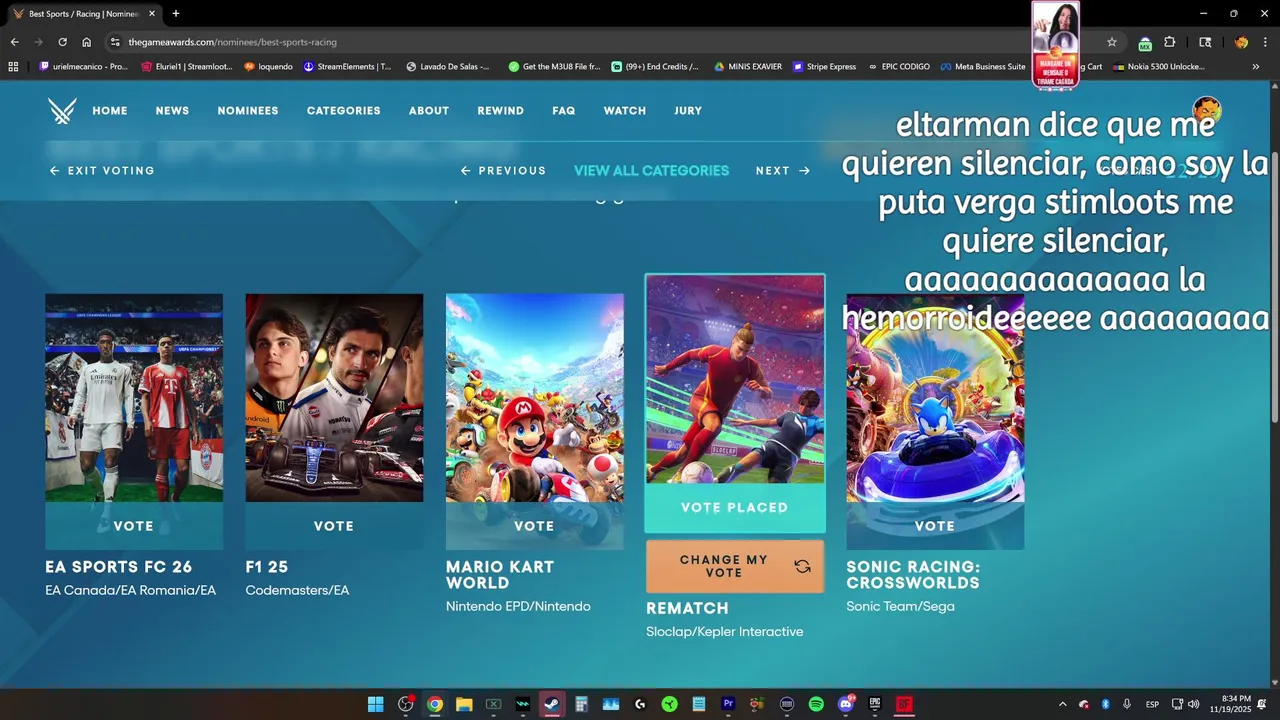Screen dimensions: 1280x720
Task: Open the NOMINEES nav item
Action: (248, 111)
